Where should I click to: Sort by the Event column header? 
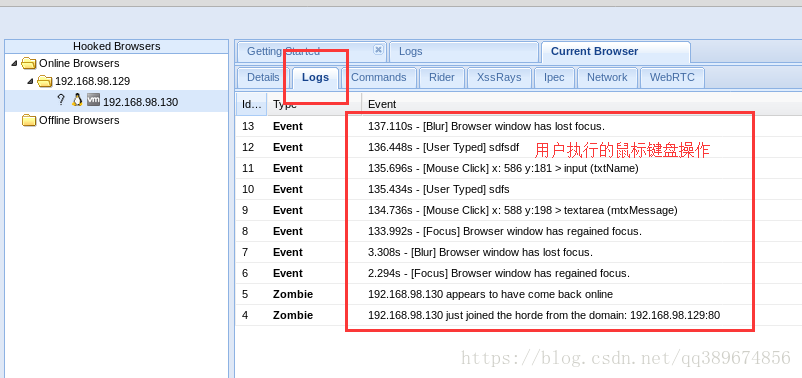coord(582,104)
